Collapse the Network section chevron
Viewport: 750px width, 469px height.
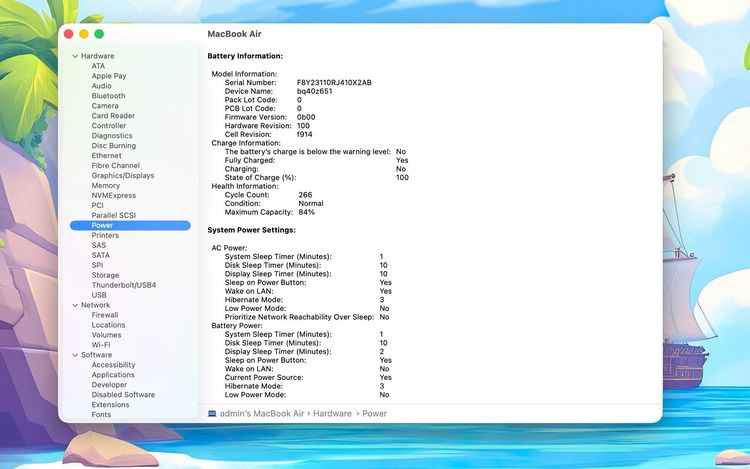75,305
